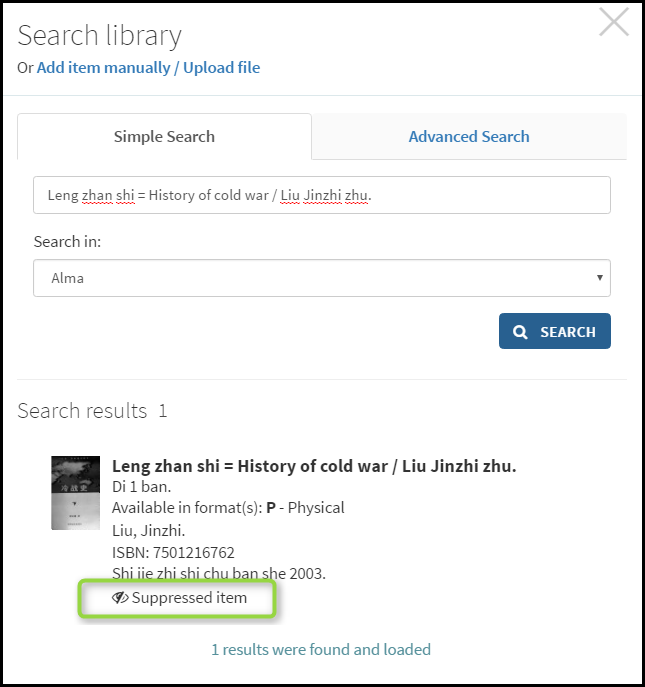Switch to the Simple Search tab
The width and height of the screenshot is (645, 687).
point(164,137)
